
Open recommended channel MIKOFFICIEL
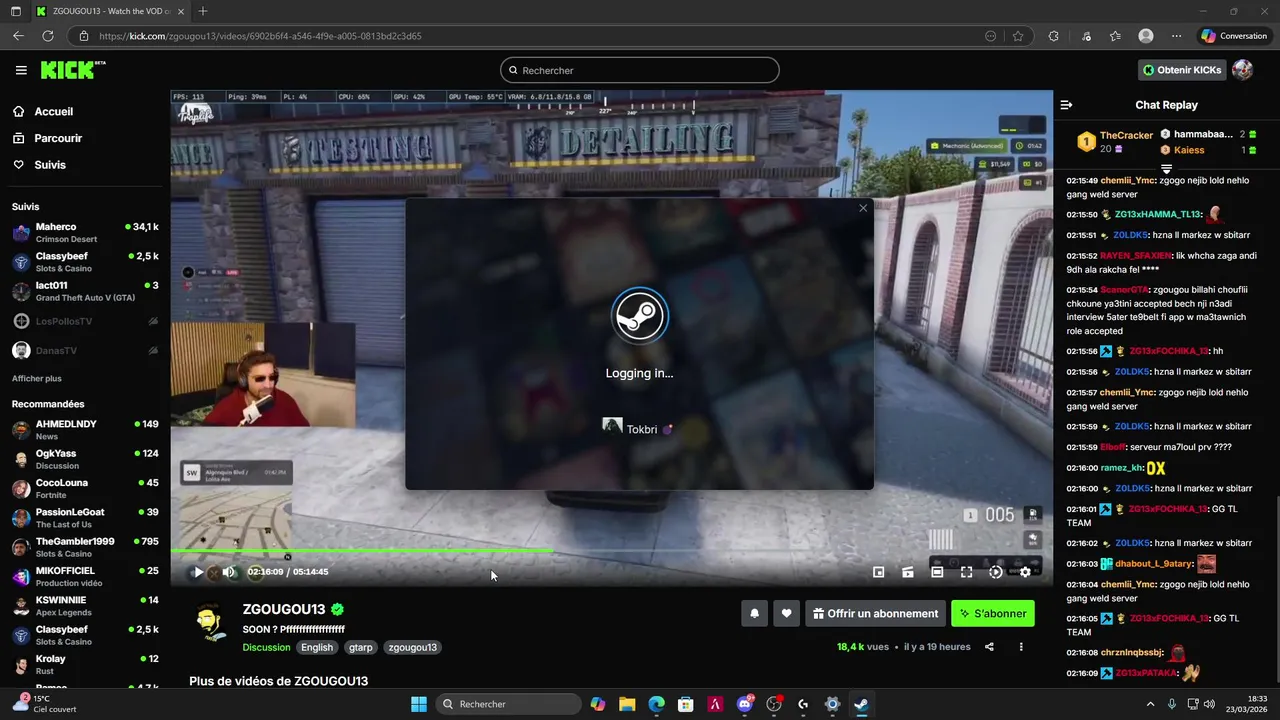[x=85, y=577]
